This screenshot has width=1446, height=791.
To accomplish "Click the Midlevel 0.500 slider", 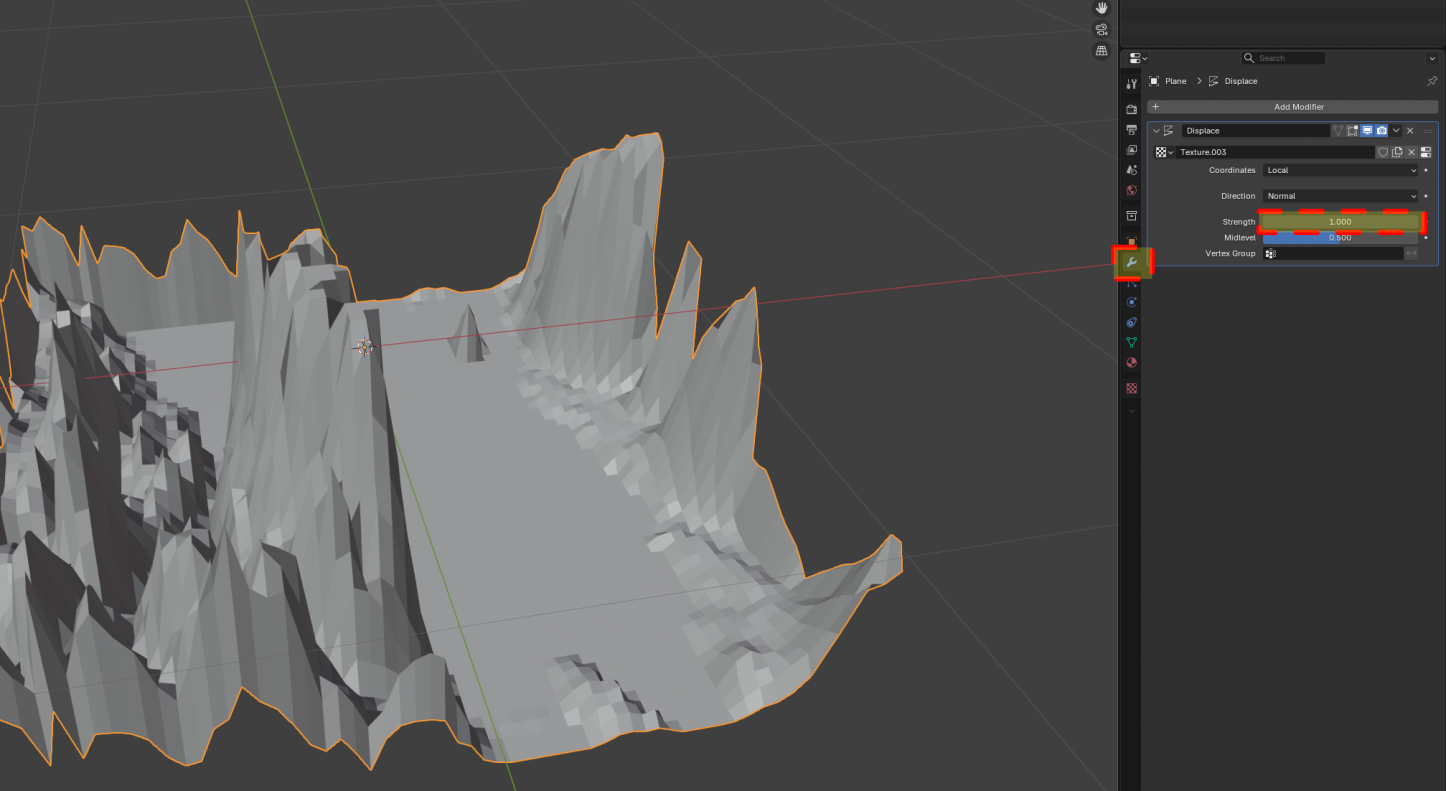I will [x=1340, y=238].
